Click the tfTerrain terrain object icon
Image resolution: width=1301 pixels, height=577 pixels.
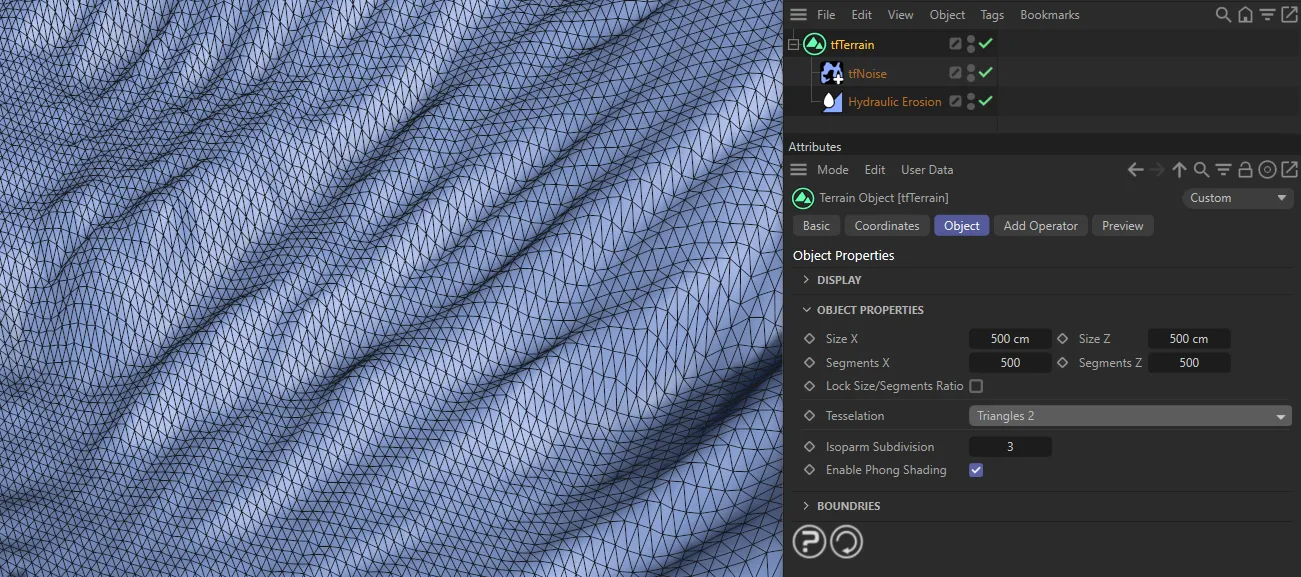(x=814, y=44)
